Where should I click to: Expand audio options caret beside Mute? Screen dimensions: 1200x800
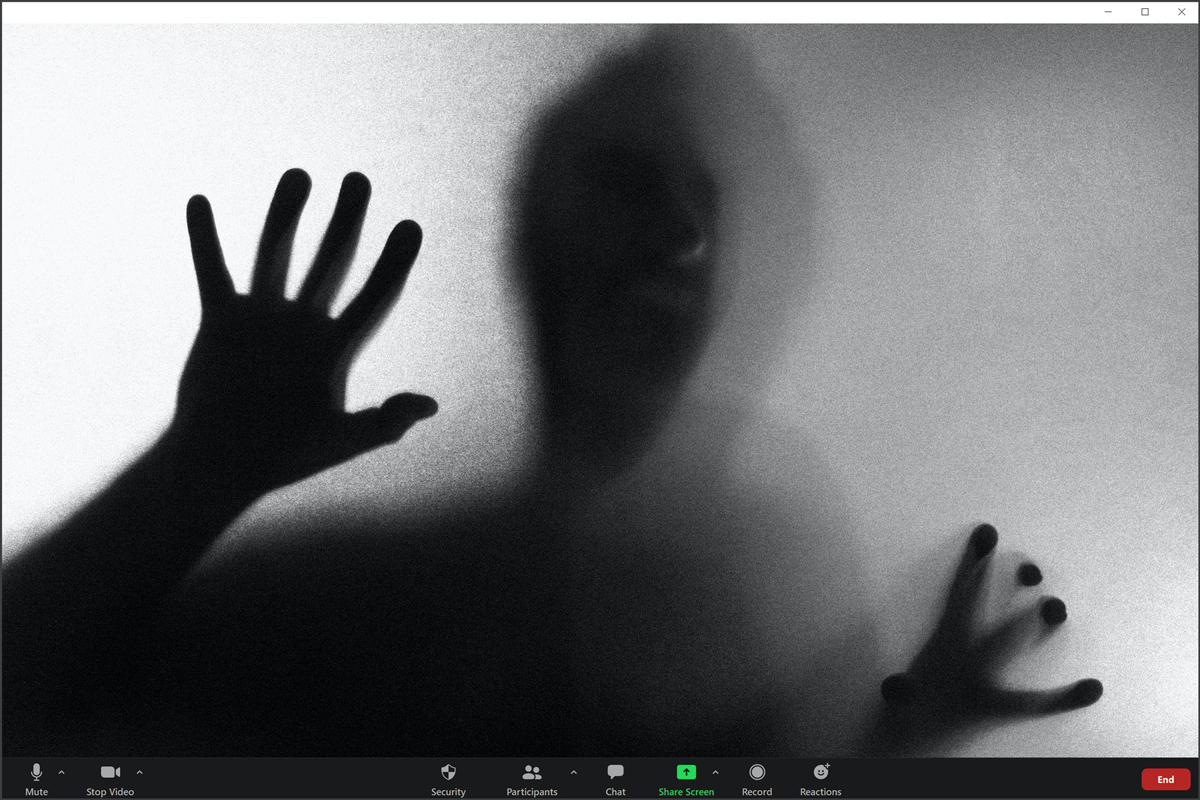click(x=61, y=772)
